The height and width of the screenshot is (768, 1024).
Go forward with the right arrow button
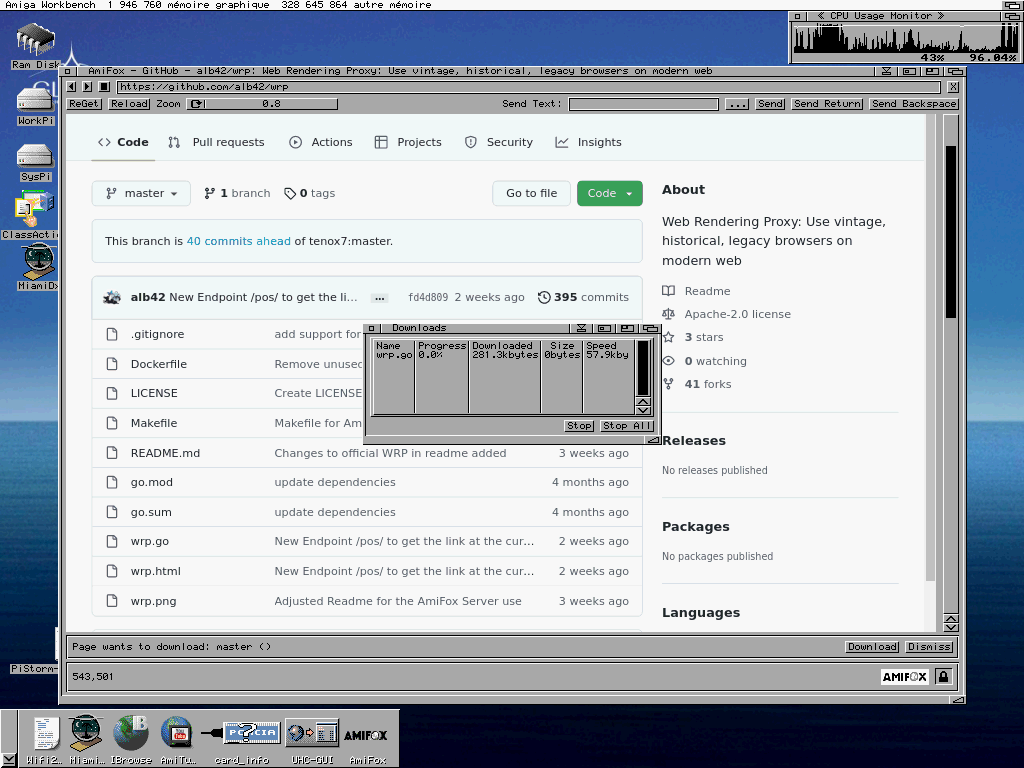point(88,86)
